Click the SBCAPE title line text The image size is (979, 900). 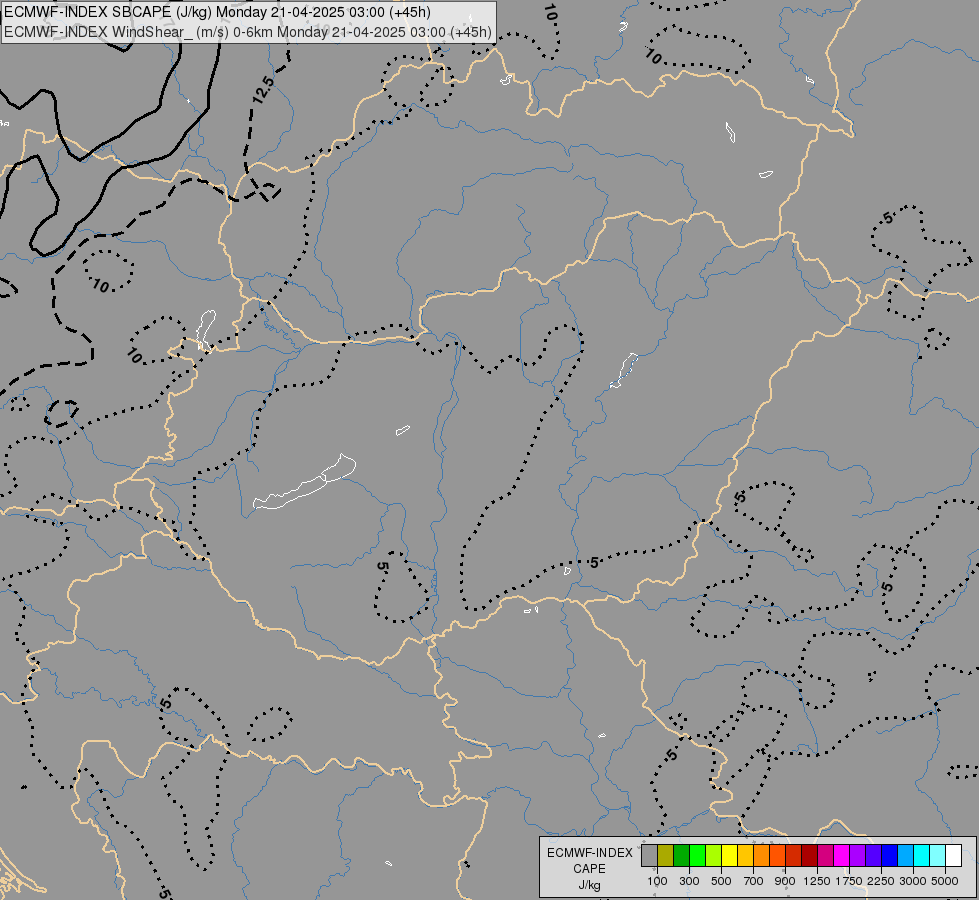217,12
